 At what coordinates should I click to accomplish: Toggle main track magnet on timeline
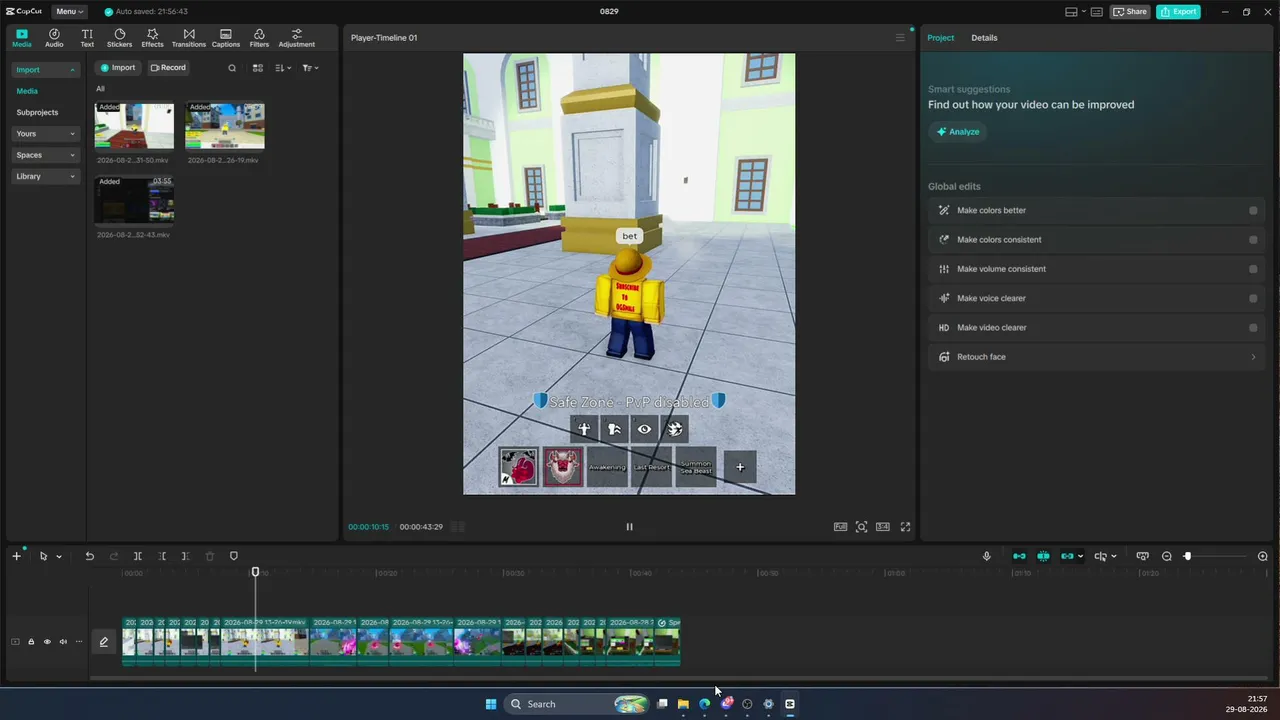point(1019,556)
